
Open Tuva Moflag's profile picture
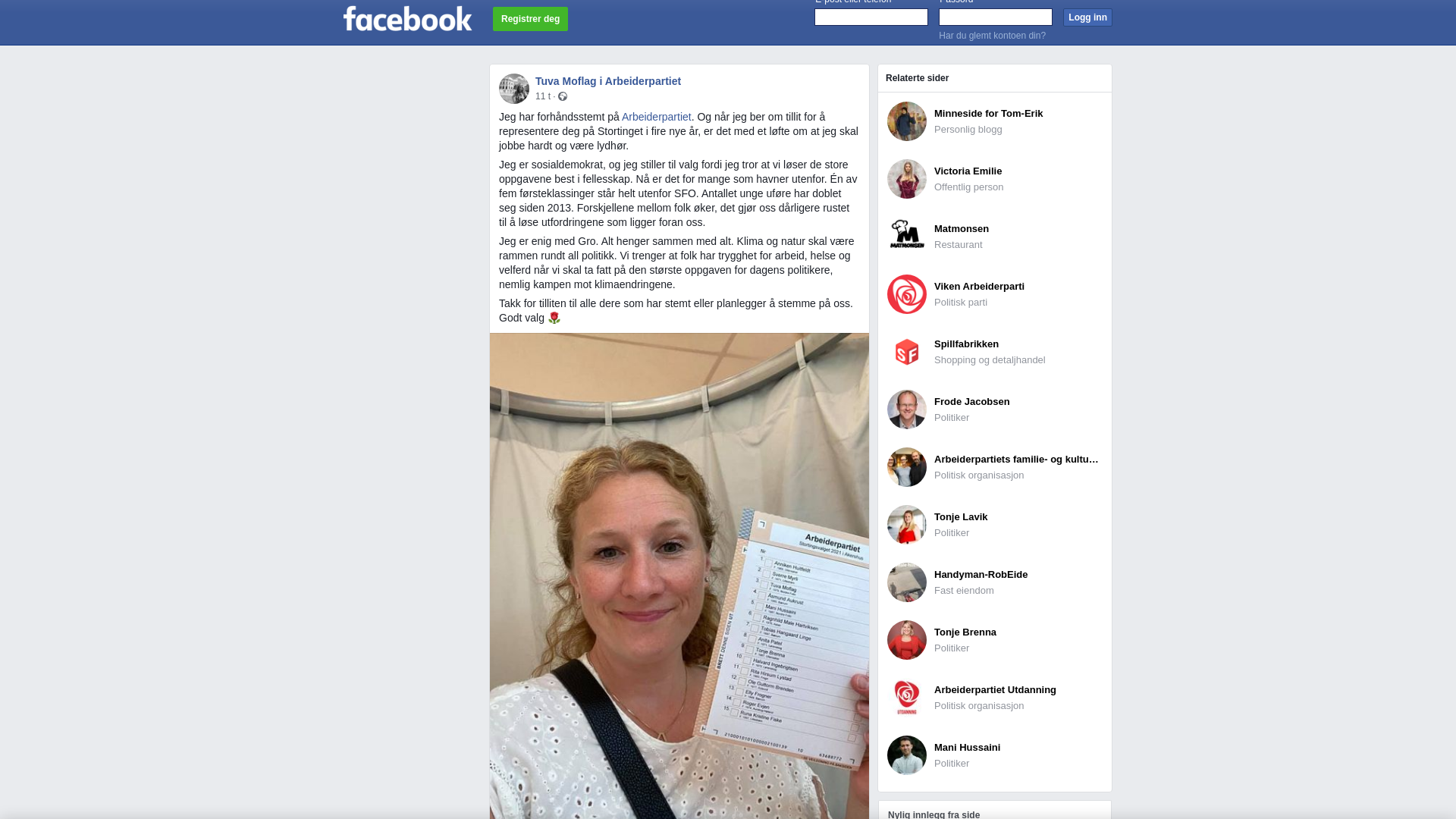point(514,89)
